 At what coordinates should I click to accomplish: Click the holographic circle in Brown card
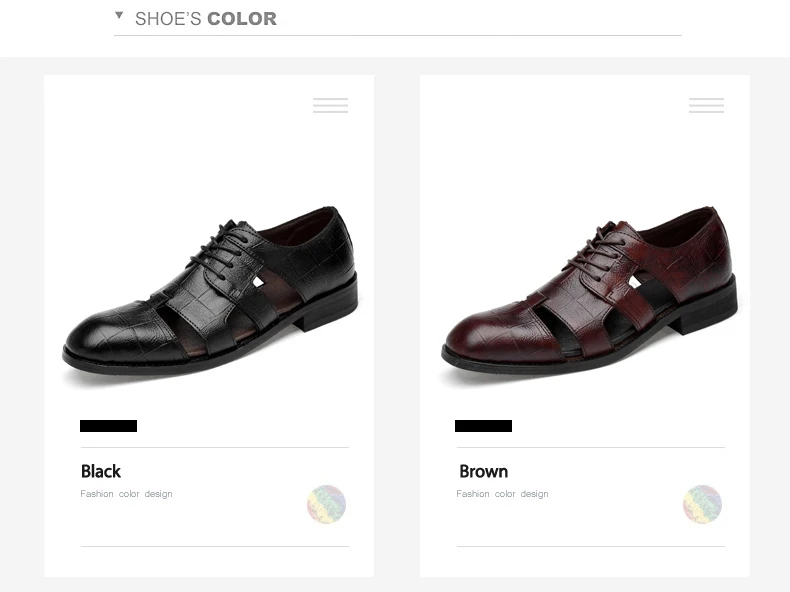(x=702, y=504)
